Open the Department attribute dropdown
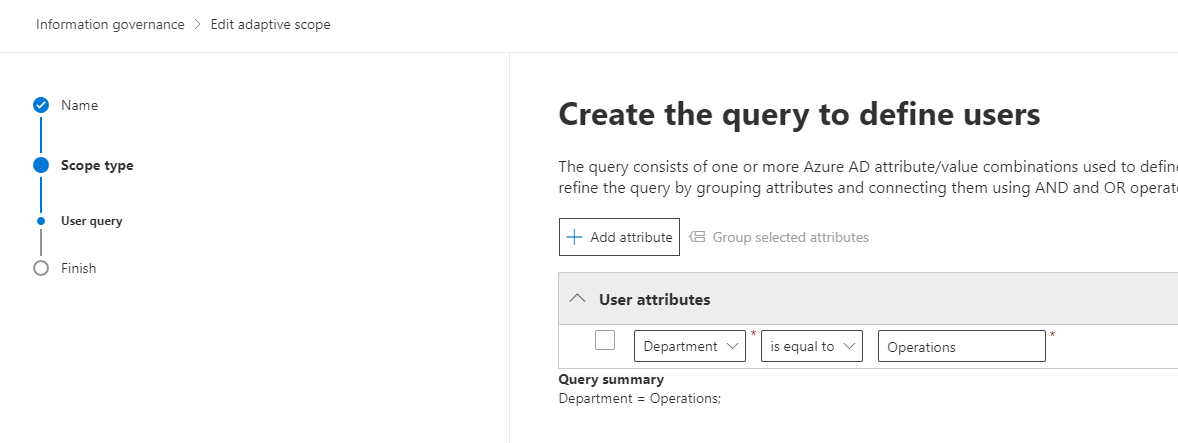Screen dimensions: 1178x443 tap(690, 346)
